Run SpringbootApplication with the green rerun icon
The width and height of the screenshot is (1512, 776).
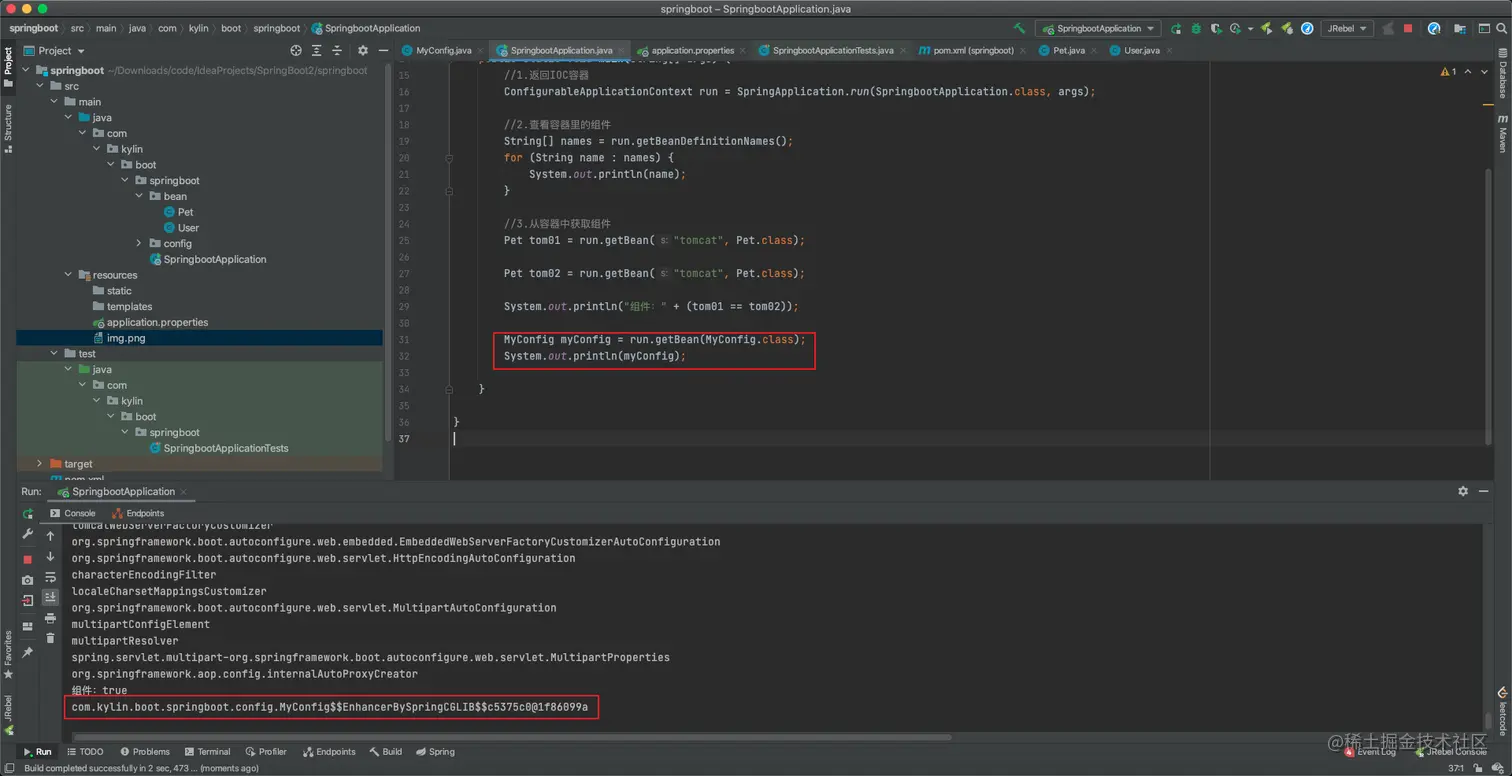1176,29
